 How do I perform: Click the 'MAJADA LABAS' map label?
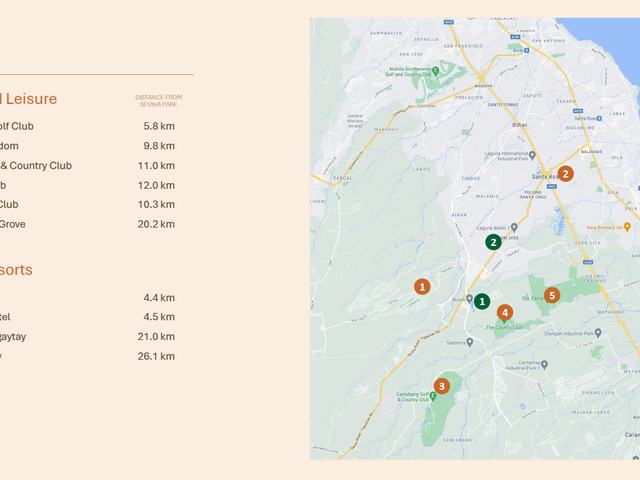[591, 412]
